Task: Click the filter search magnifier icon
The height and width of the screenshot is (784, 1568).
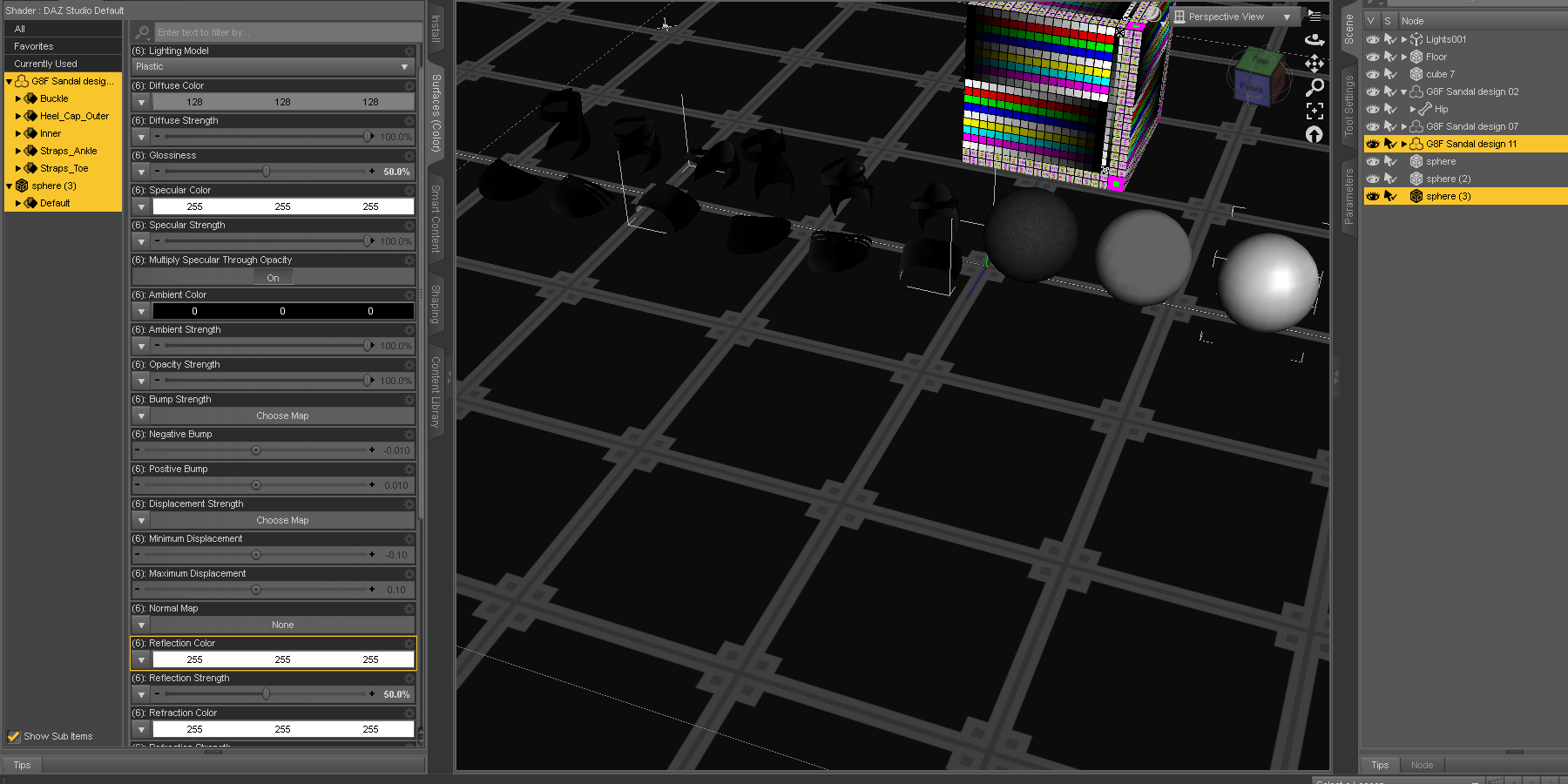Action: pos(143,32)
